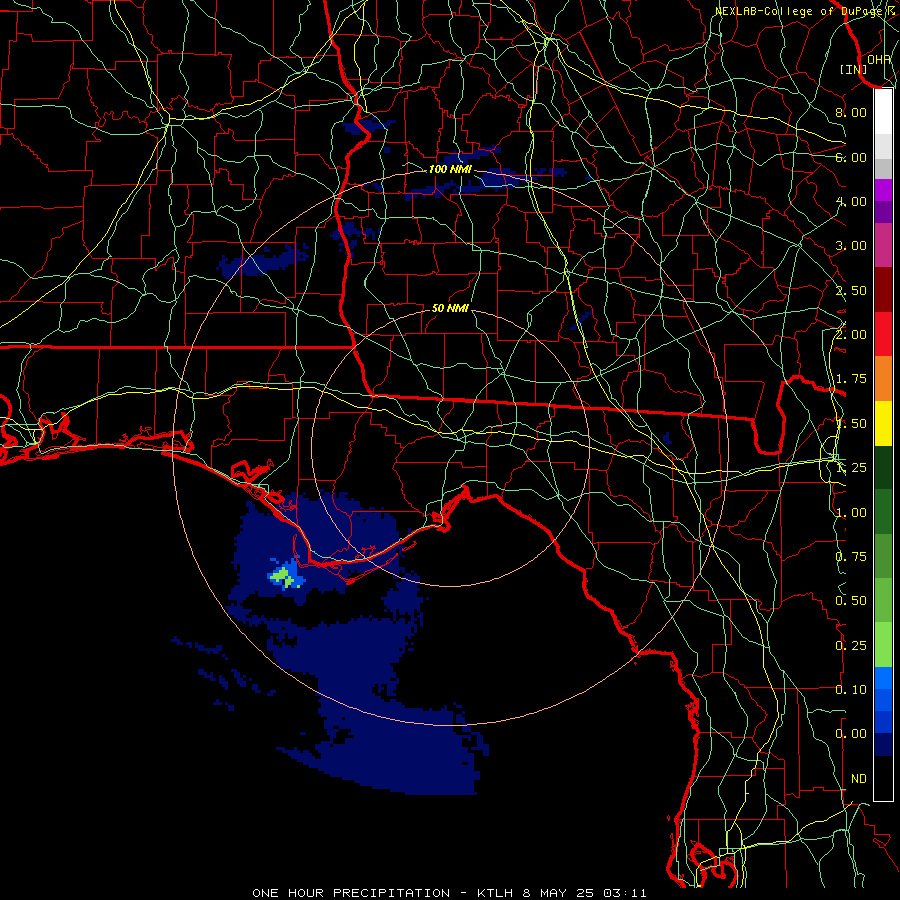Click the 3.00 scale value
900x900 pixels.
pyautogui.click(x=851, y=246)
